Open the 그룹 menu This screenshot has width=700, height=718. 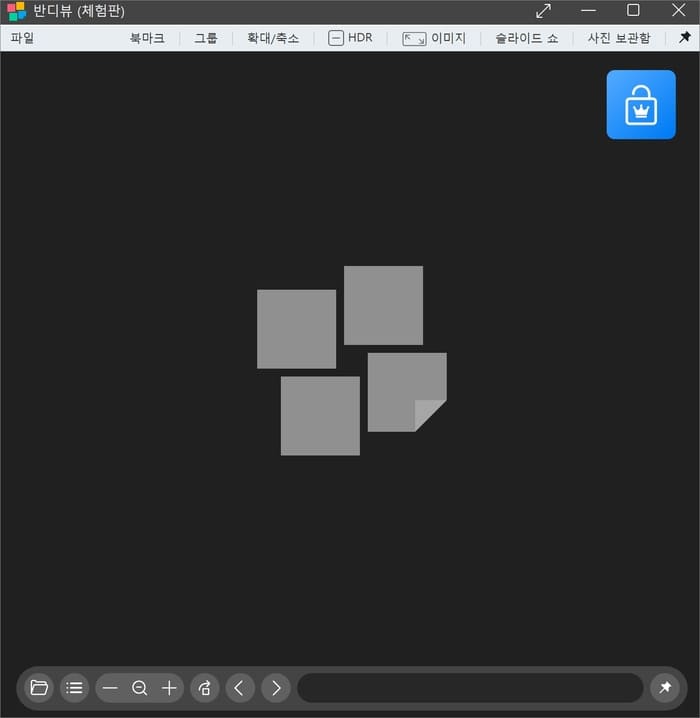coord(206,38)
